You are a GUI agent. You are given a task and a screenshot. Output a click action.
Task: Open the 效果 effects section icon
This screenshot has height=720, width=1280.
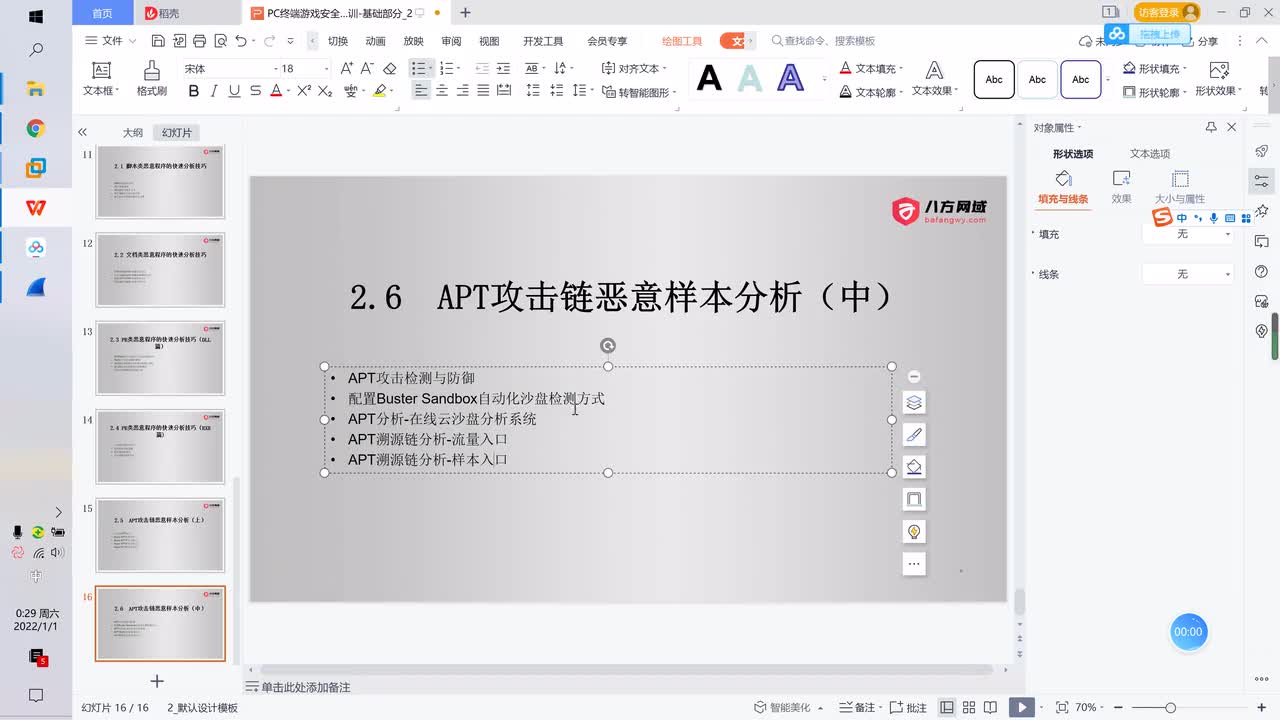(x=1121, y=186)
